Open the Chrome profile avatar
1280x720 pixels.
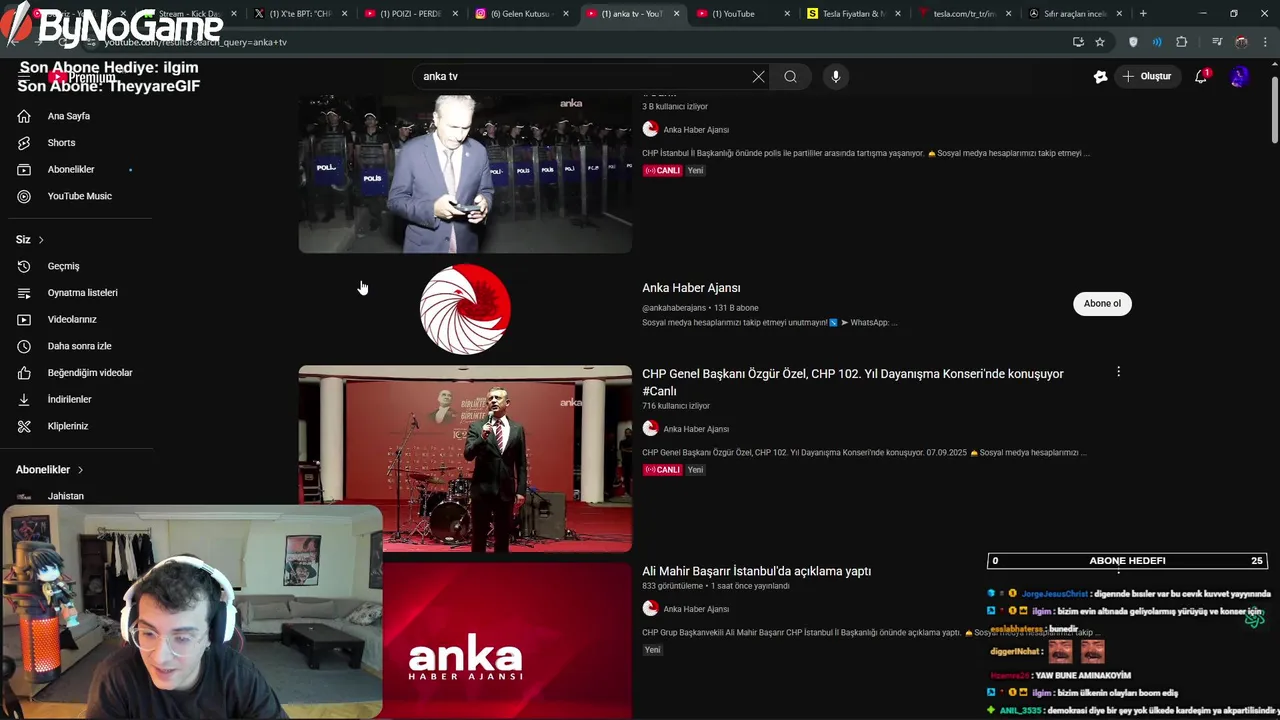coord(1241,42)
